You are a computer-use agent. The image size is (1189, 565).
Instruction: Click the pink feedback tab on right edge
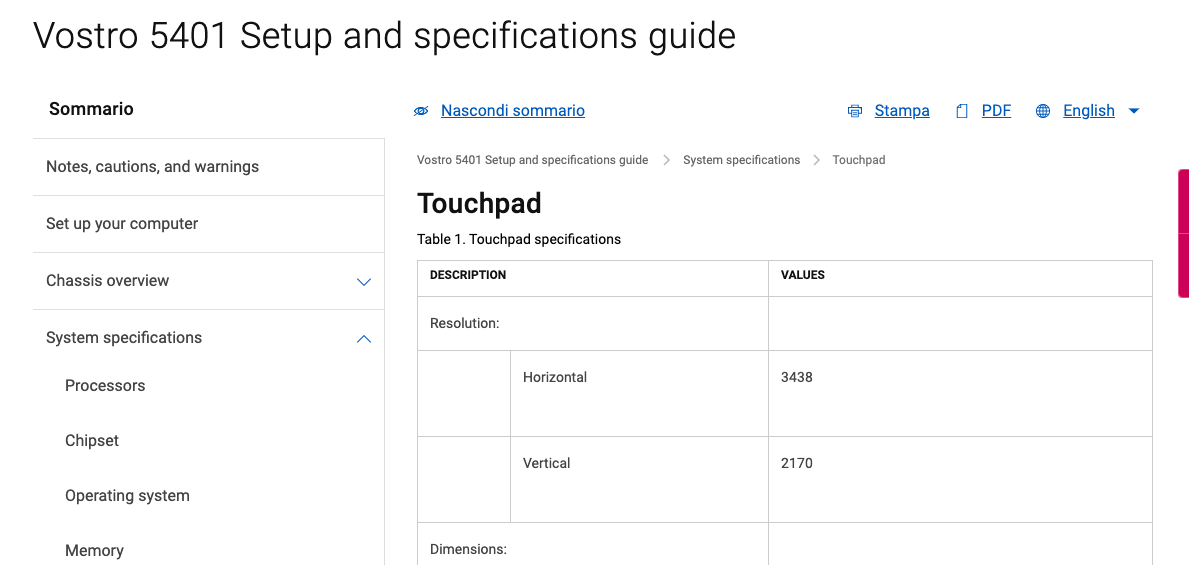pyautogui.click(x=1183, y=233)
